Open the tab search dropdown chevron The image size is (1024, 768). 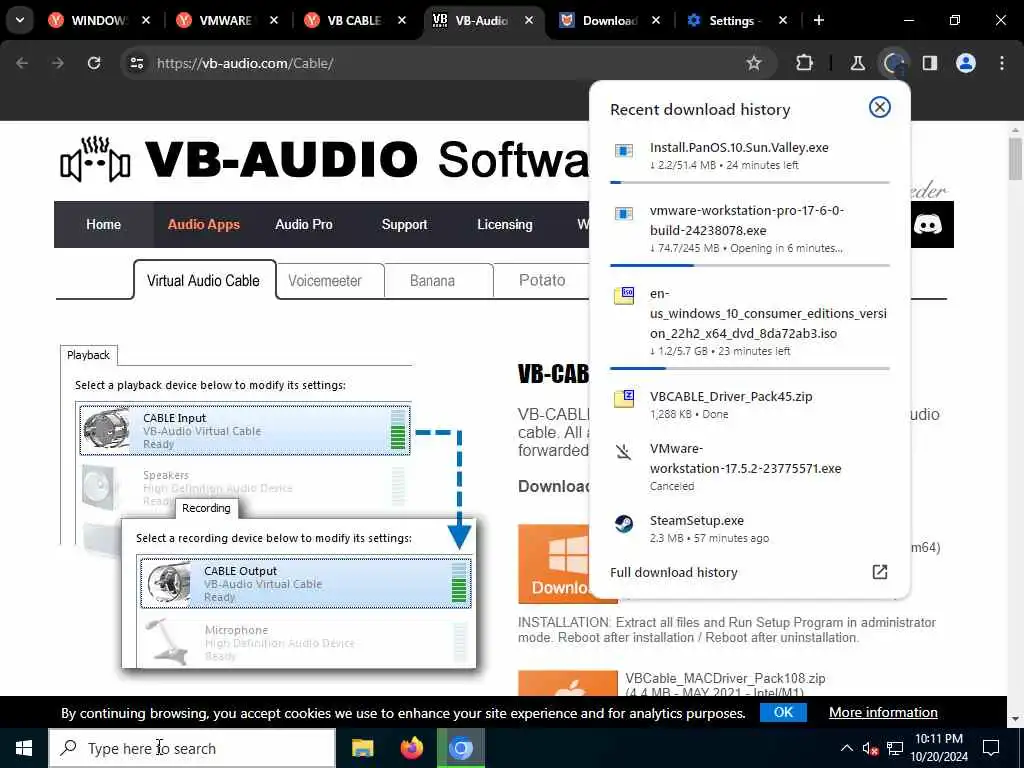pyautogui.click(x=20, y=20)
